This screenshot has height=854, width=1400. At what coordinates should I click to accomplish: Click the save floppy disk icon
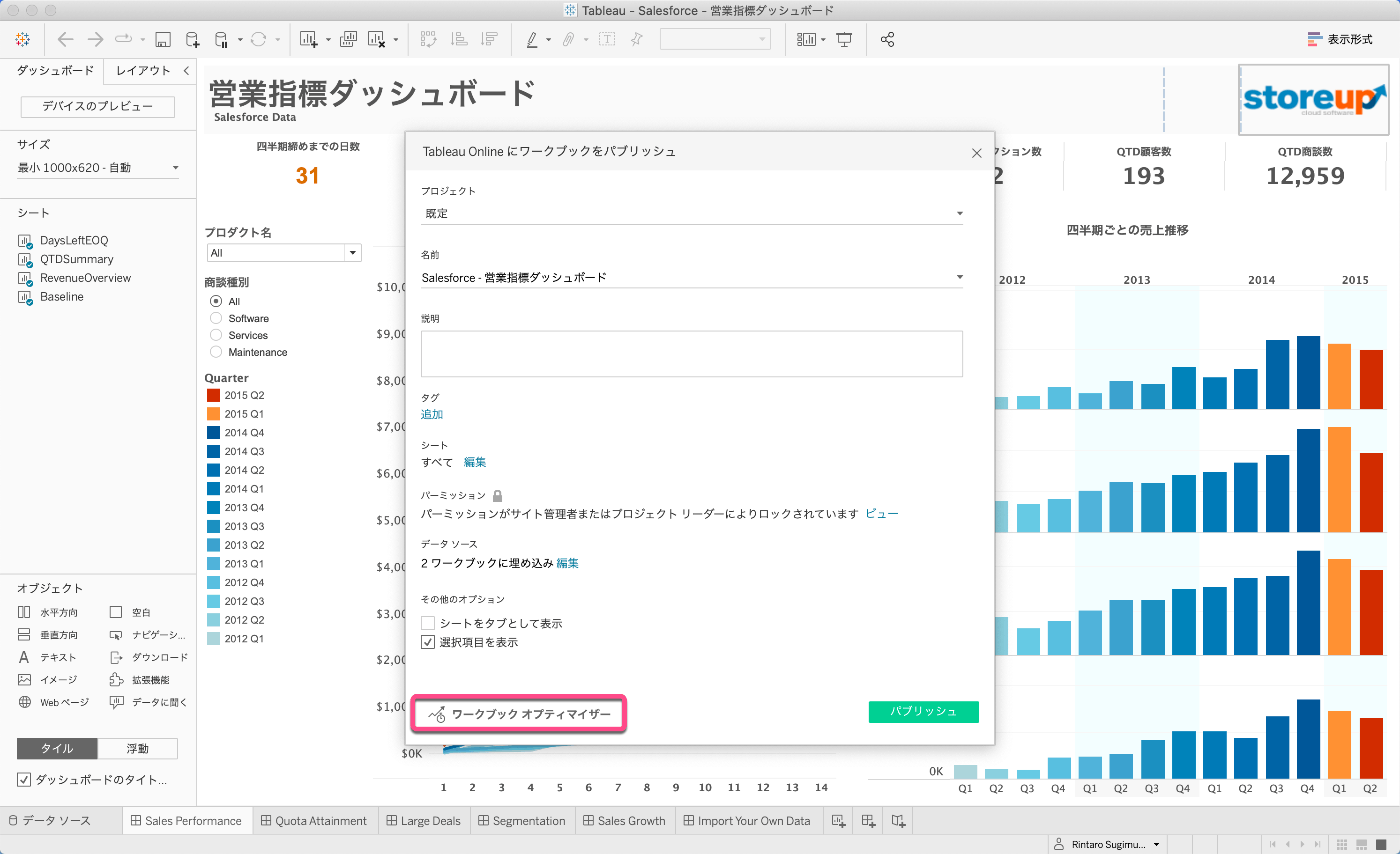point(163,40)
